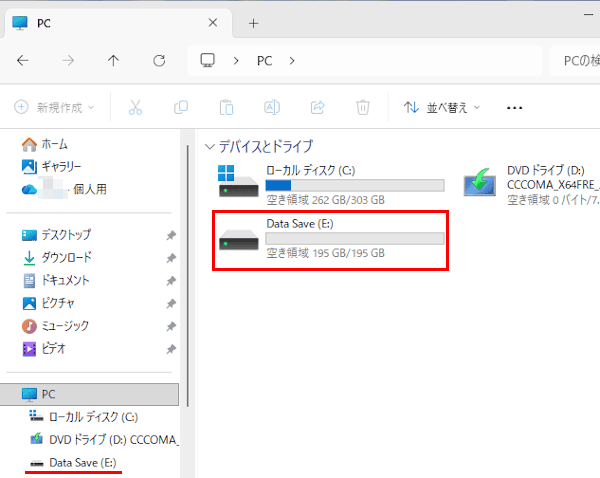Collapse the デバイスとドライブ group
This screenshot has height=478, width=600.
click(209, 147)
